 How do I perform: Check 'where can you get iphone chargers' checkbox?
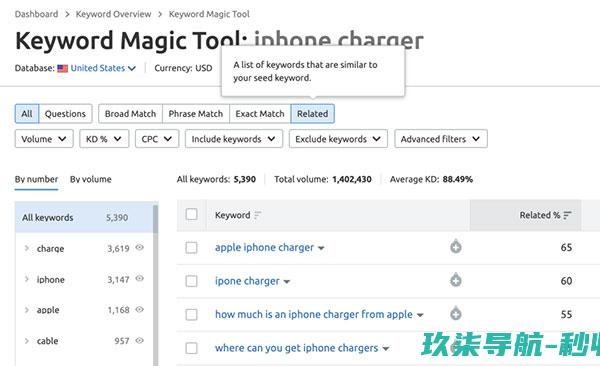(191, 348)
